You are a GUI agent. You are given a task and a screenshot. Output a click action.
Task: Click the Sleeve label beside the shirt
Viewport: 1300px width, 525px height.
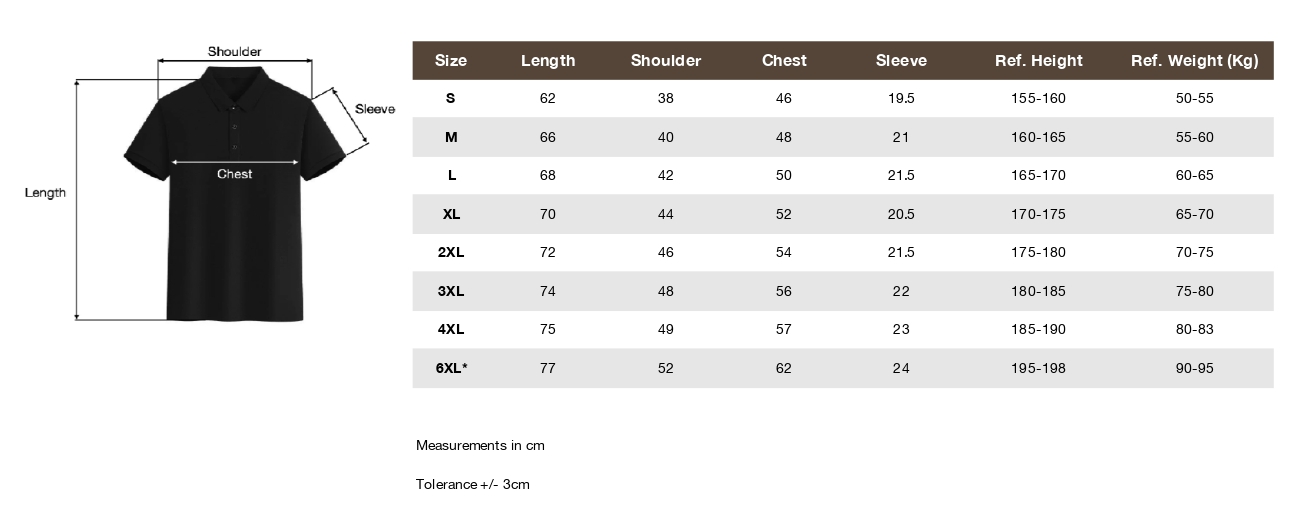coord(375,109)
